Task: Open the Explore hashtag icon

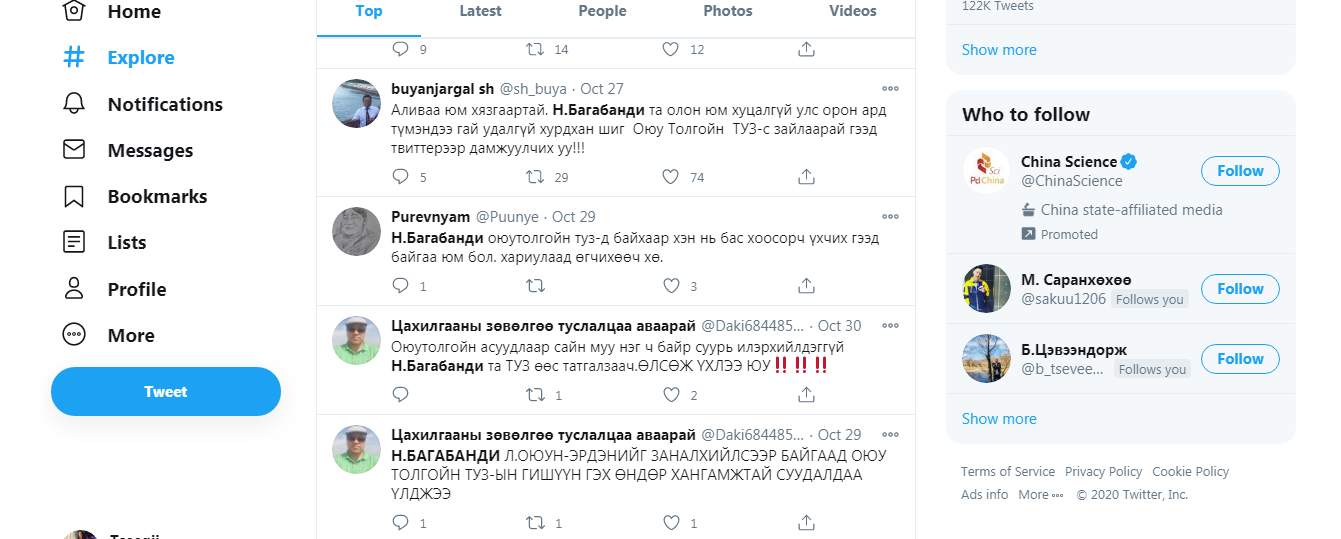Action: (74, 57)
